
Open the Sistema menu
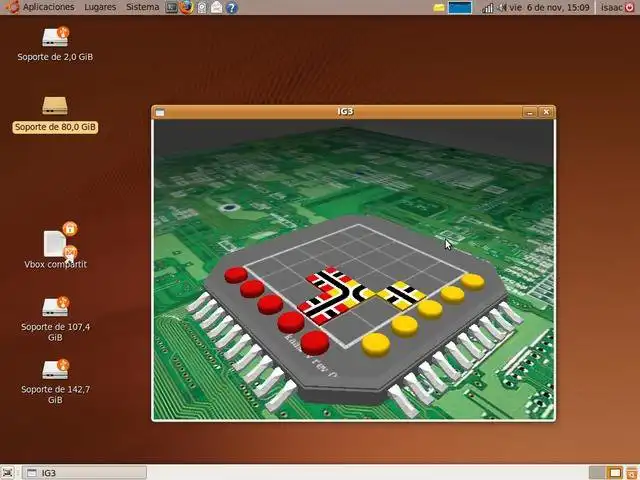(x=142, y=7)
